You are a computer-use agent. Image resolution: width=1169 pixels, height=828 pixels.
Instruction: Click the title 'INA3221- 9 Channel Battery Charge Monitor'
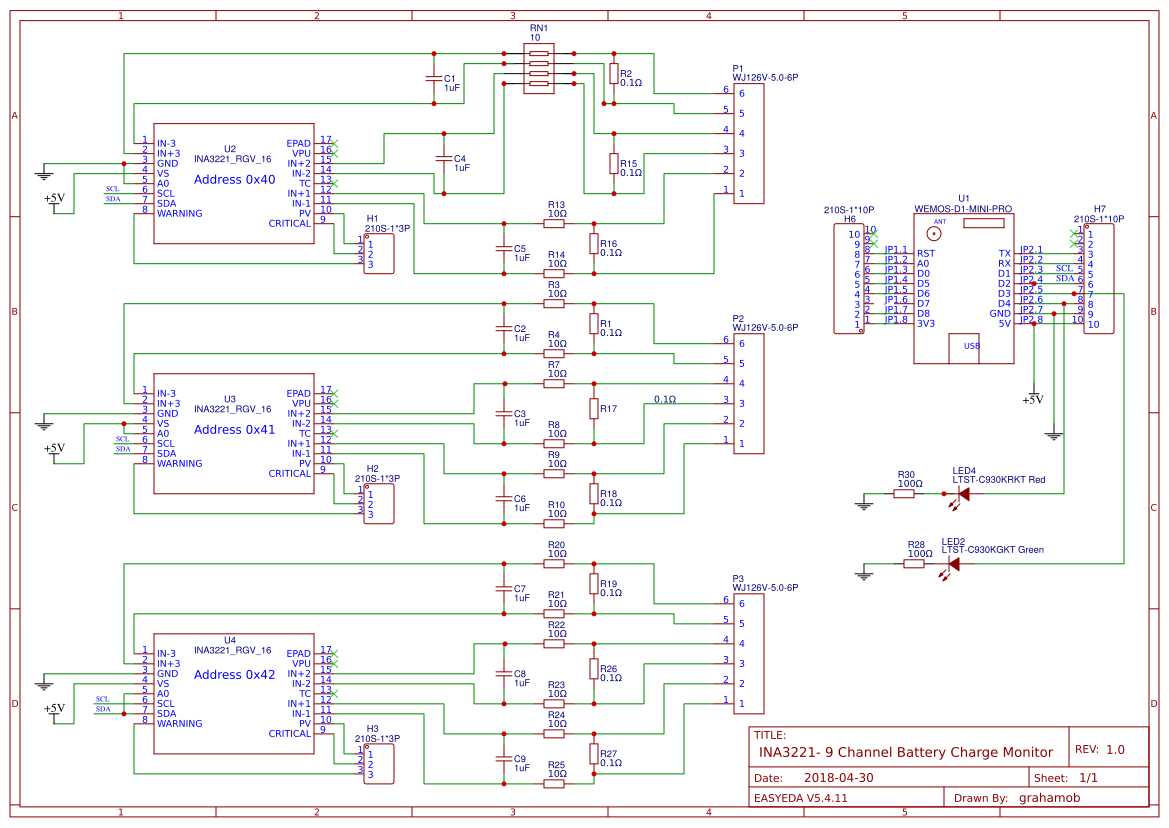[x=906, y=752]
